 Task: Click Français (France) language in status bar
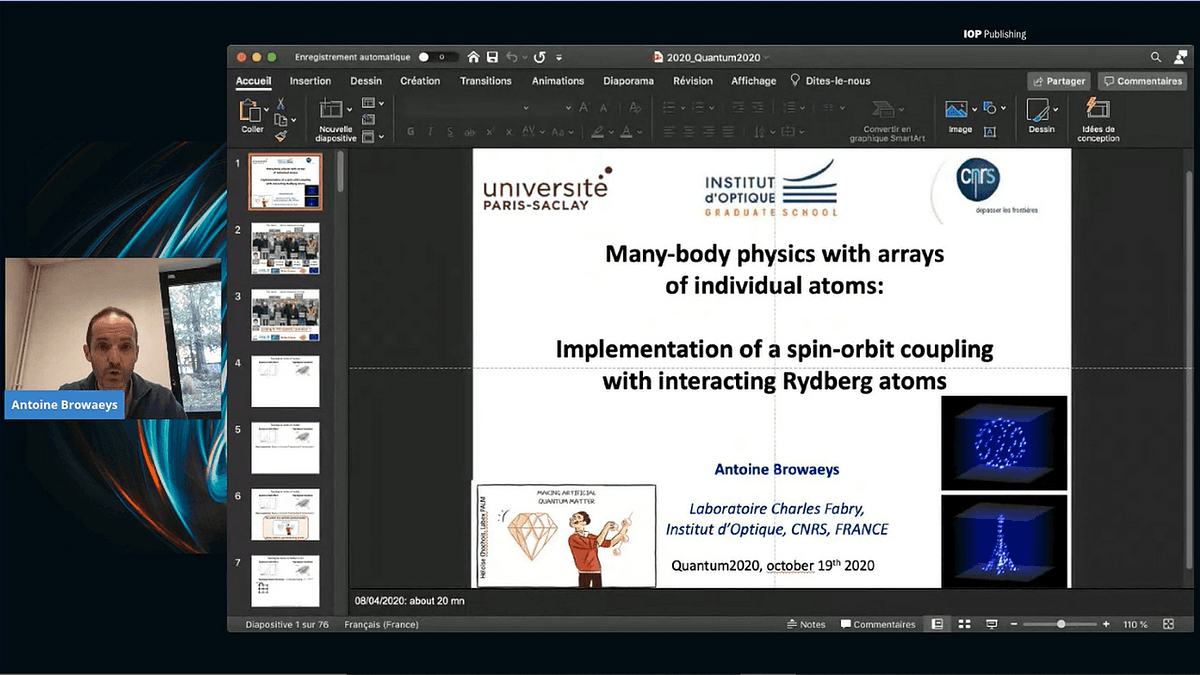(x=381, y=624)
